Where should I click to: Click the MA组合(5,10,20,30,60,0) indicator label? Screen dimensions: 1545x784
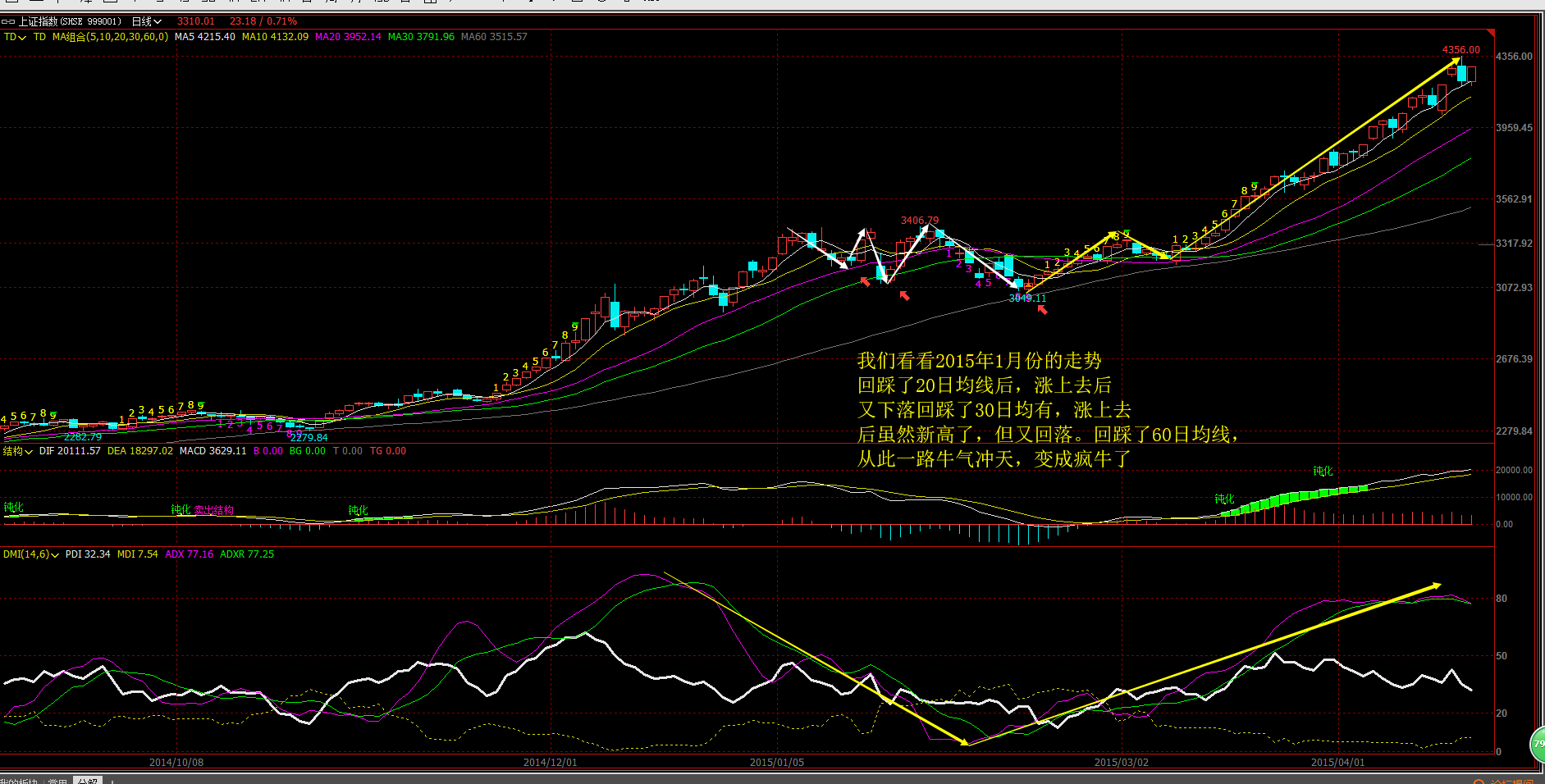click(110, 37)
